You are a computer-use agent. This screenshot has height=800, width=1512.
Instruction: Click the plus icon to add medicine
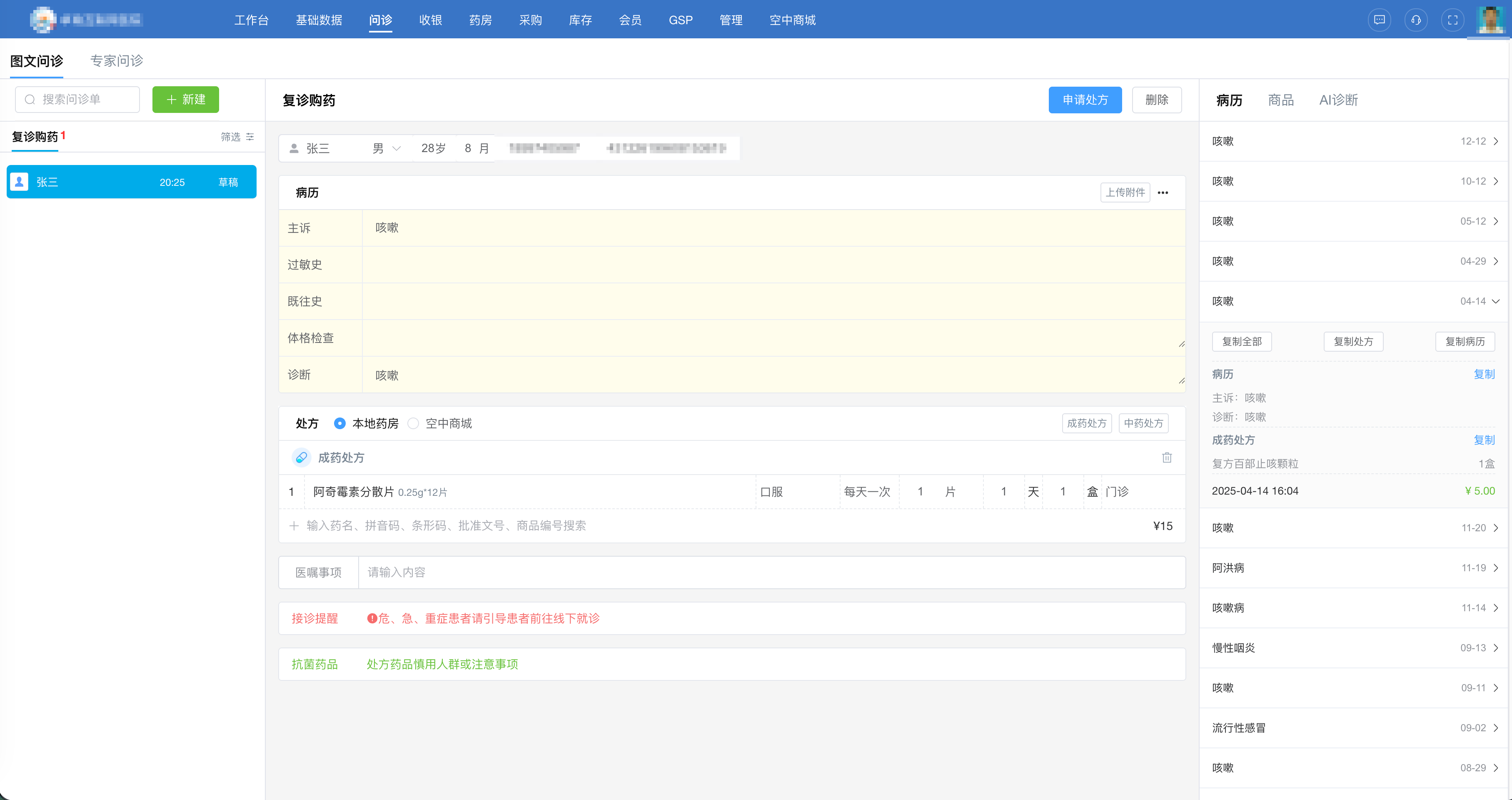click(294, 525)
